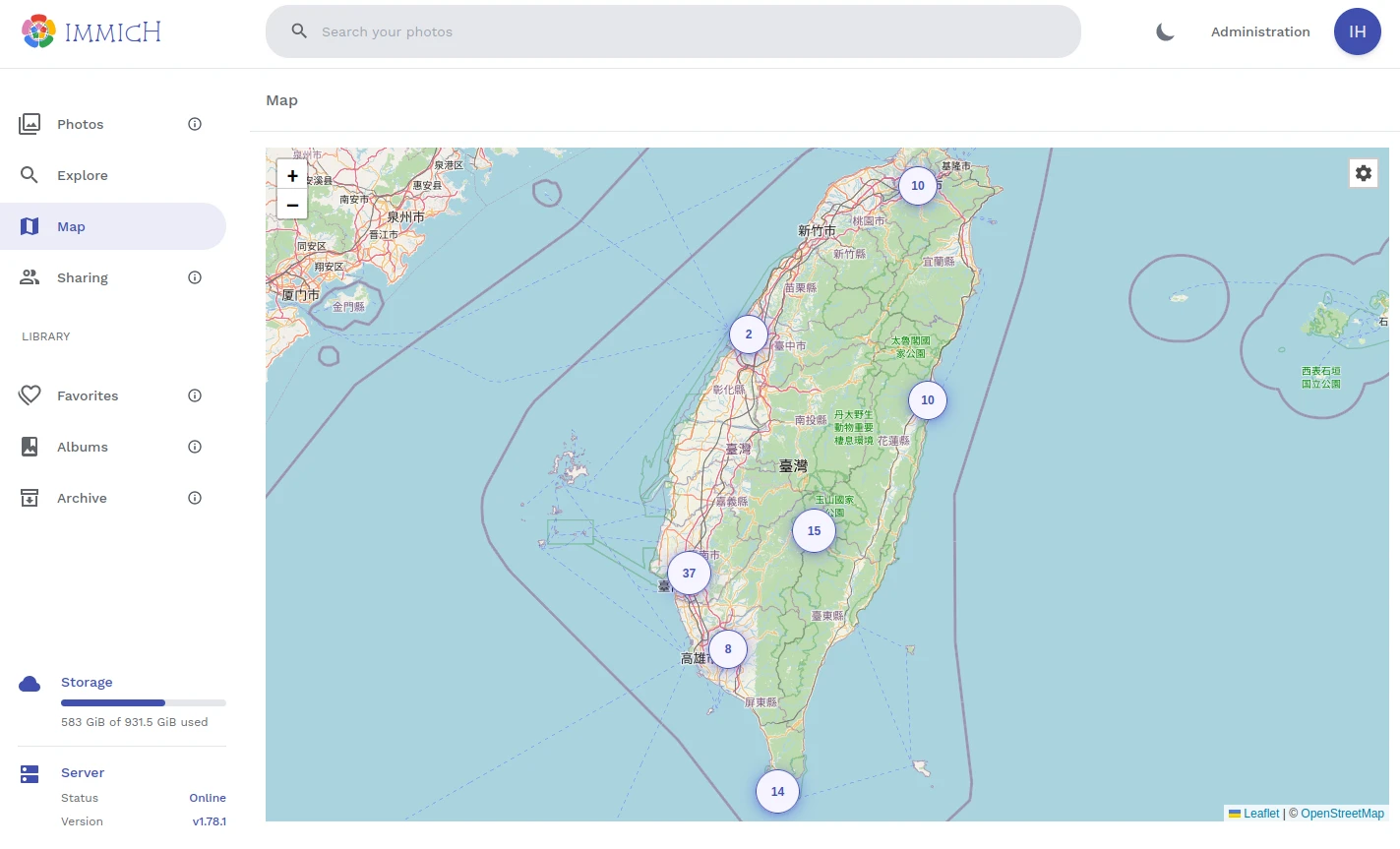
Task: Toggle dark mode with the moon icon
Action: pyautogui.click(x=1165, y=31)
